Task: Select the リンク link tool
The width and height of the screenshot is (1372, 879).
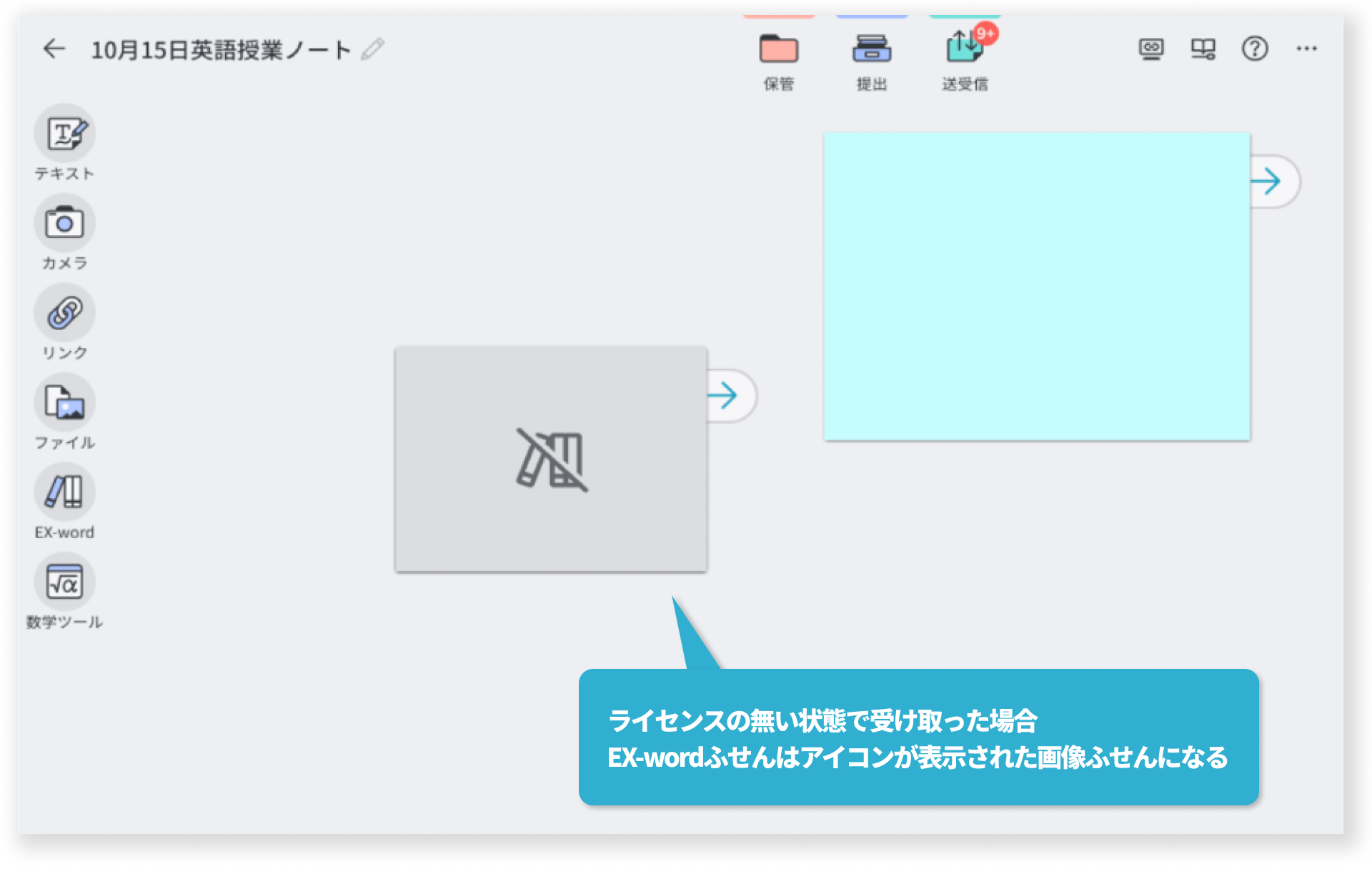Action: pos(64,322)
